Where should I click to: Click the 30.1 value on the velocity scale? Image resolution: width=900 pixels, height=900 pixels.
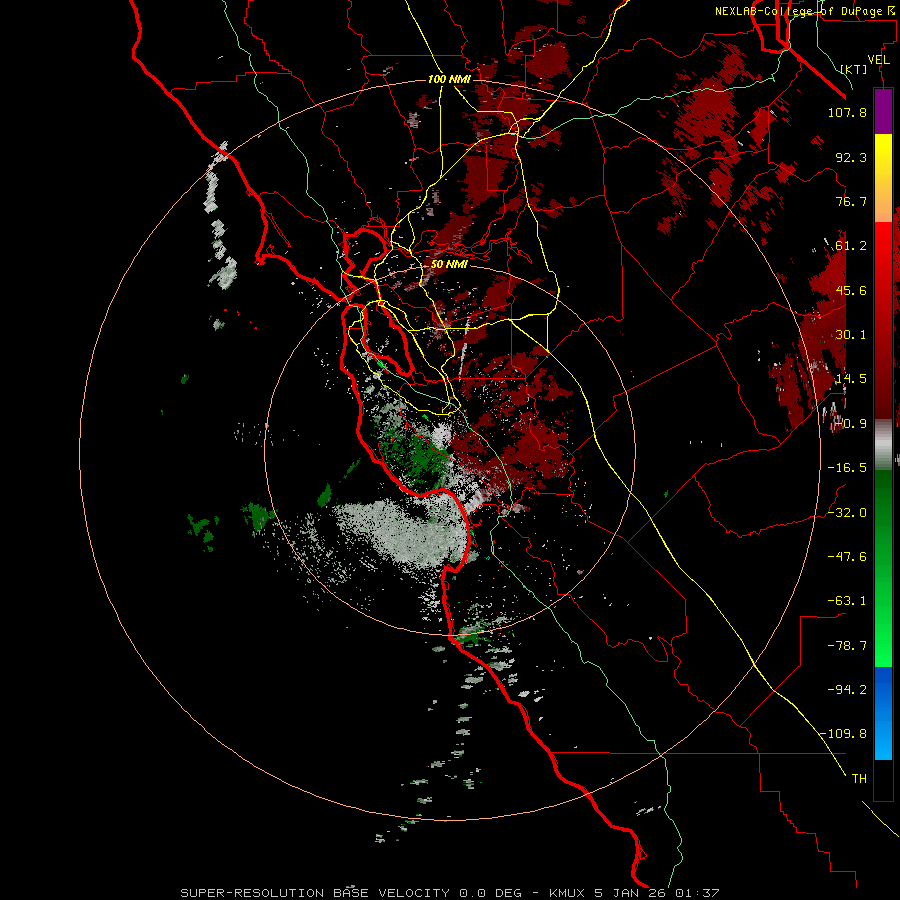(x=851, y=335)
